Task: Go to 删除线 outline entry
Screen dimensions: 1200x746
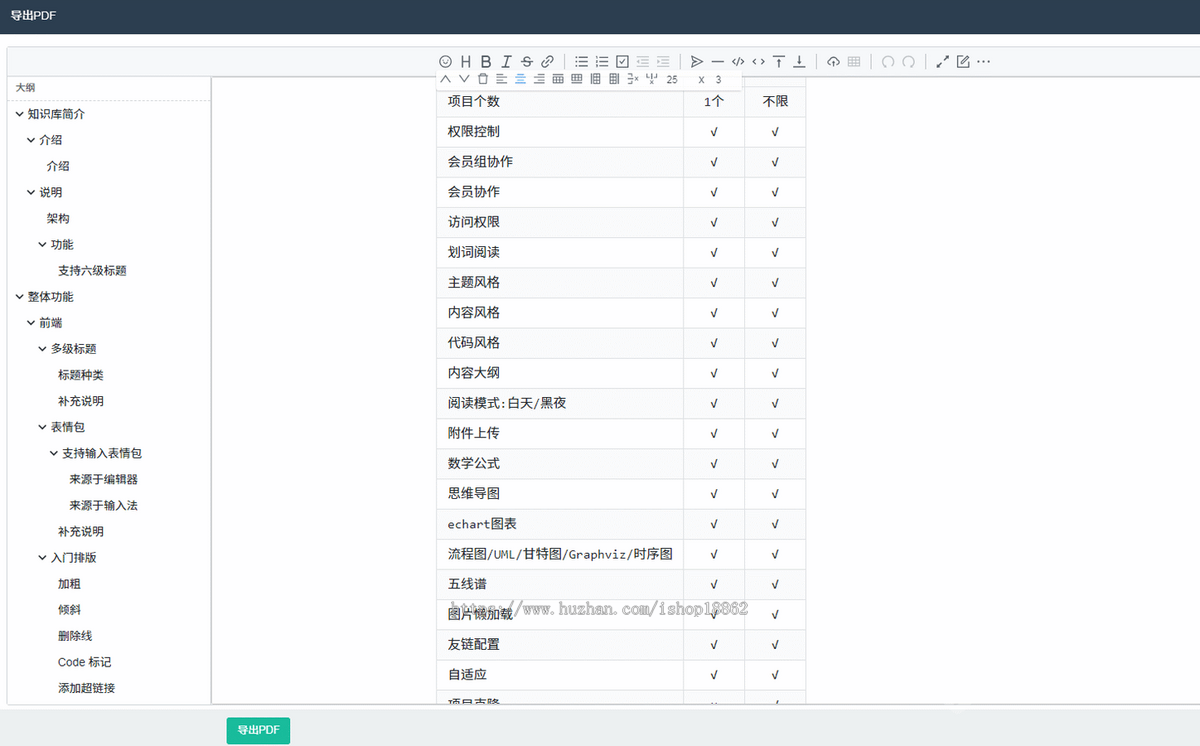Action: coord(75,635)
